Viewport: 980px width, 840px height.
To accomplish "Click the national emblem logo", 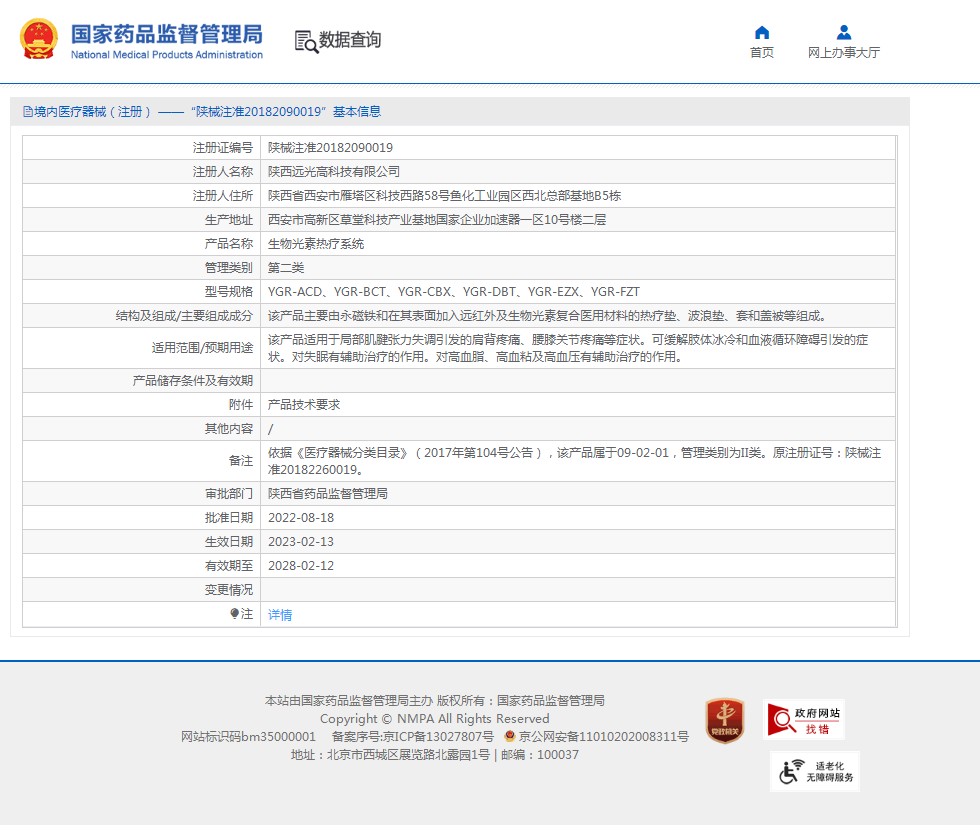I will pyautogui.click(x=39, y=39).
